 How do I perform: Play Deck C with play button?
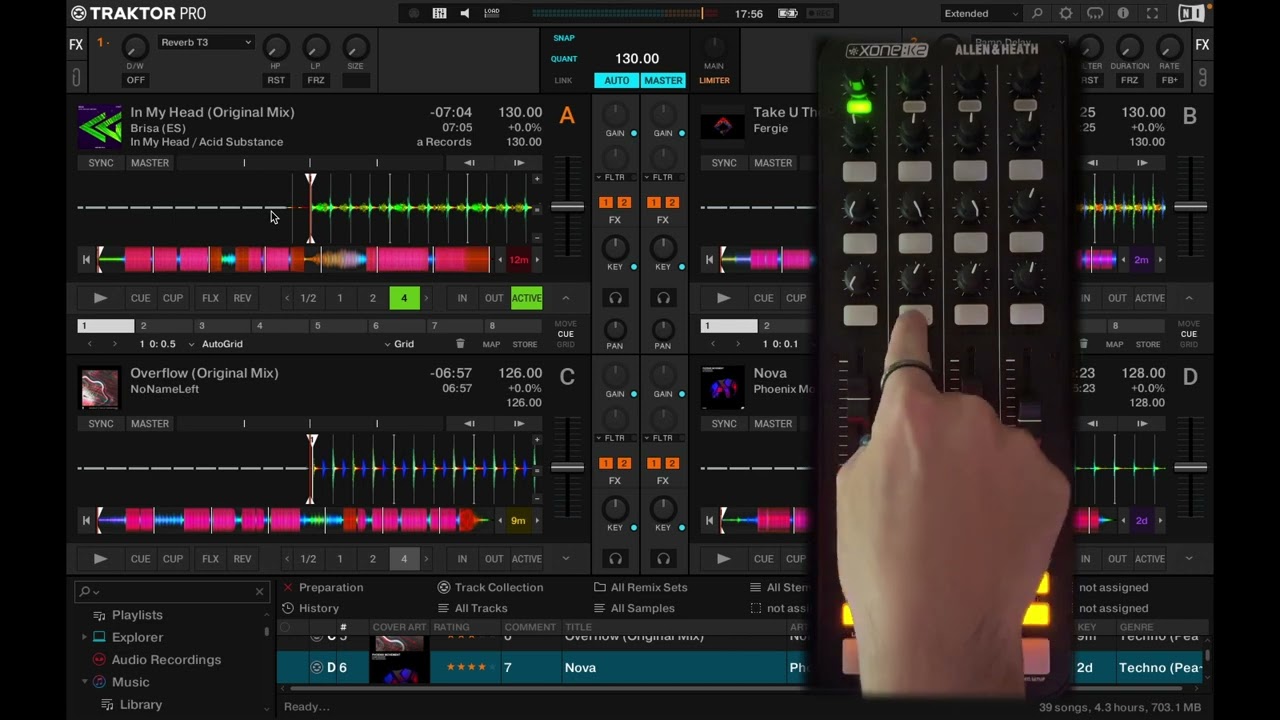99,559
